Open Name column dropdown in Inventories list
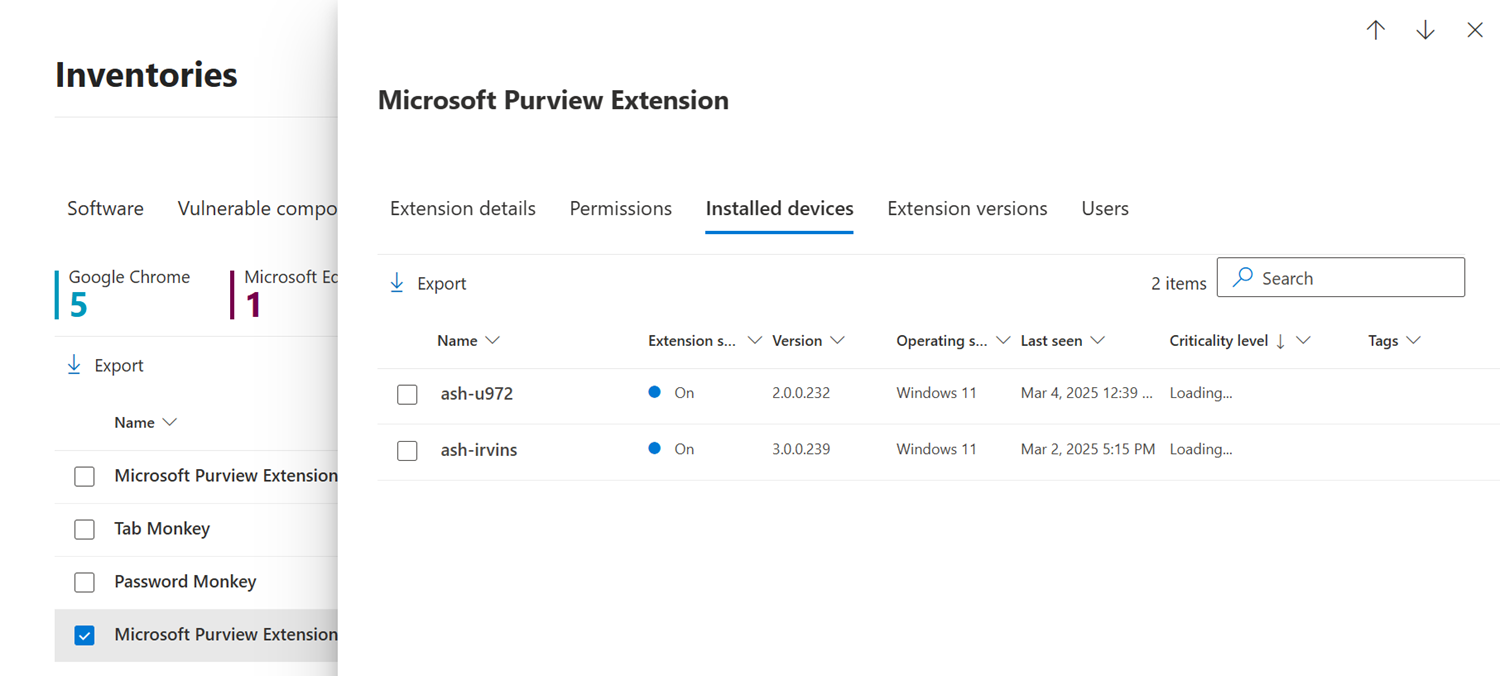This screenshot has height=676, width=1500. (x=170, y=423)
